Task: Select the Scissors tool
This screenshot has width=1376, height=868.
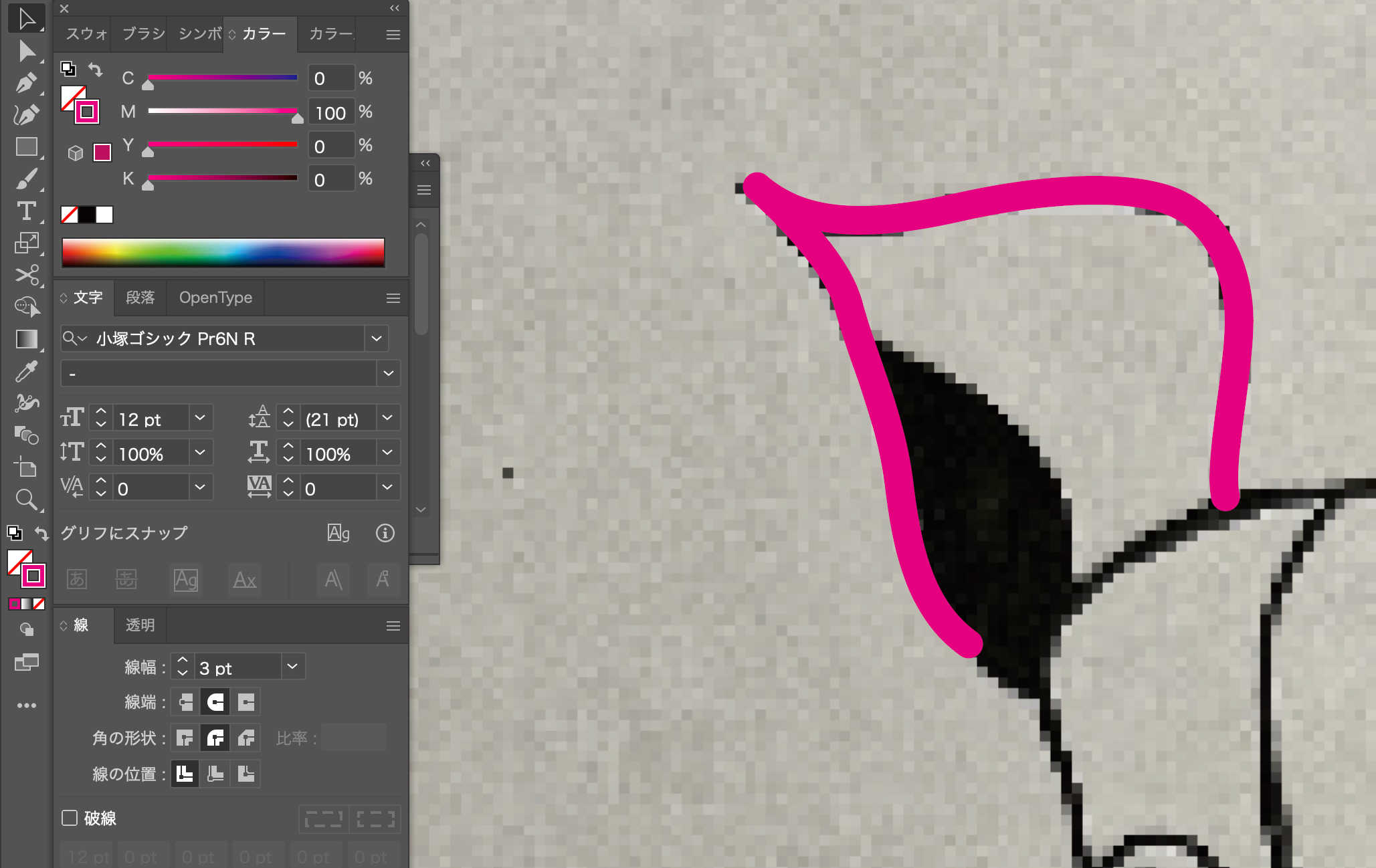Action: (25, 275)
